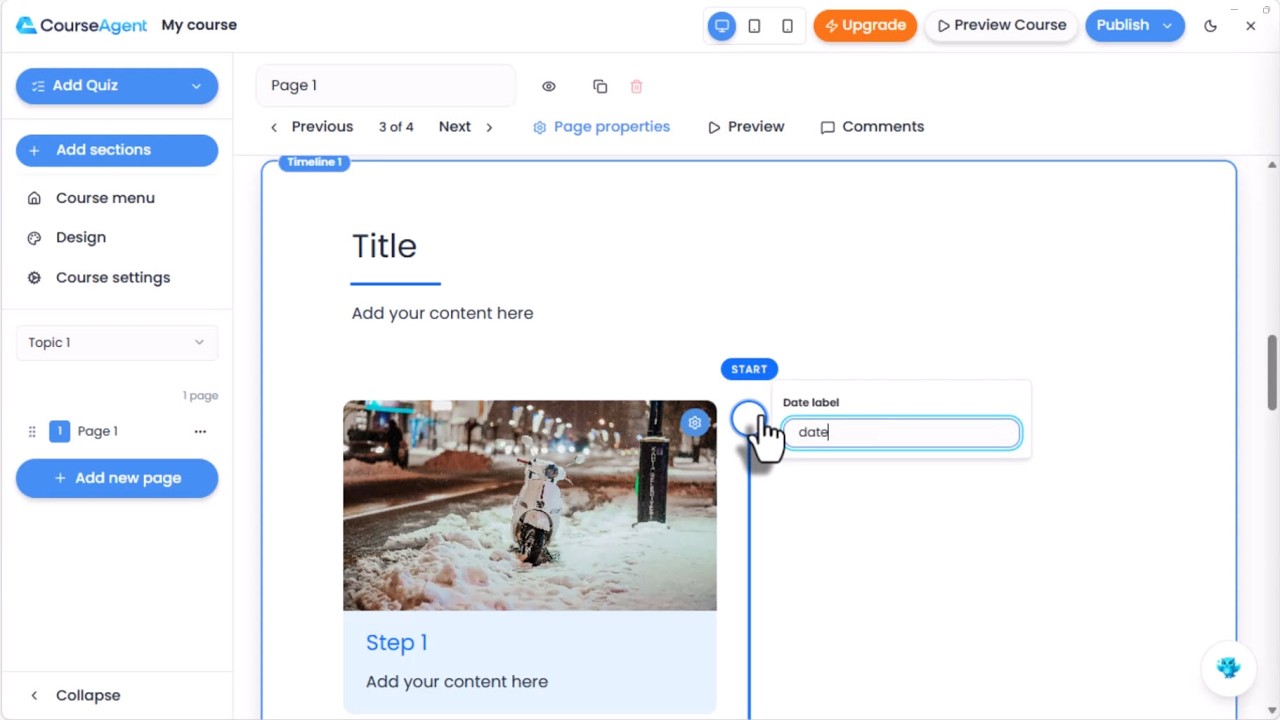This screenshot has height=720, width=1280.
Task: Go to previous page chevron
Action: (274, 127)
